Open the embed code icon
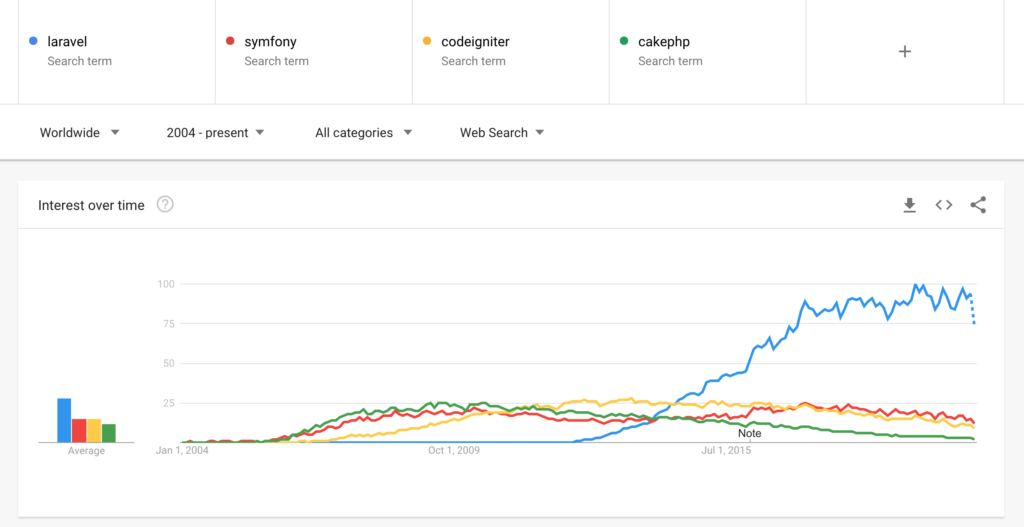This screenshot has width=1024, height=527. coord(944,205)
